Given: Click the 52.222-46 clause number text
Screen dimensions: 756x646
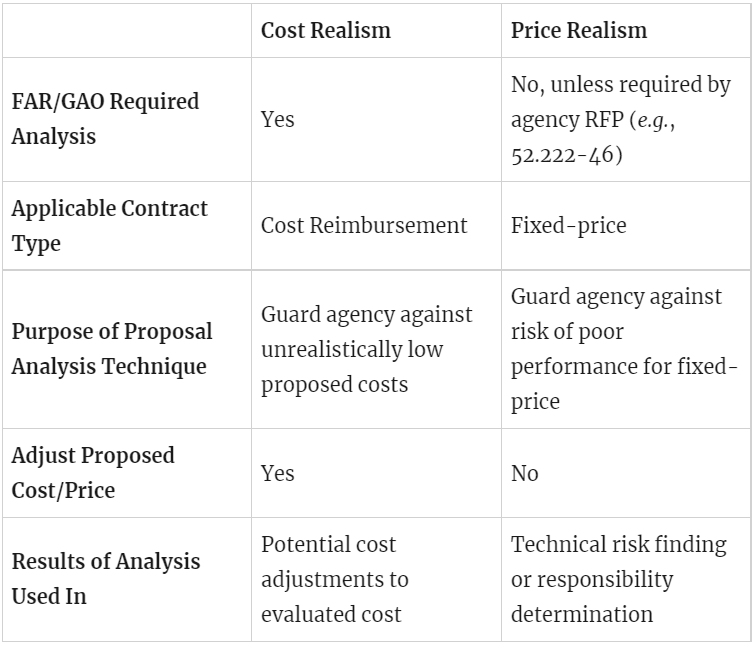Looking at the screenshot, I should click(x=561, y=156).
